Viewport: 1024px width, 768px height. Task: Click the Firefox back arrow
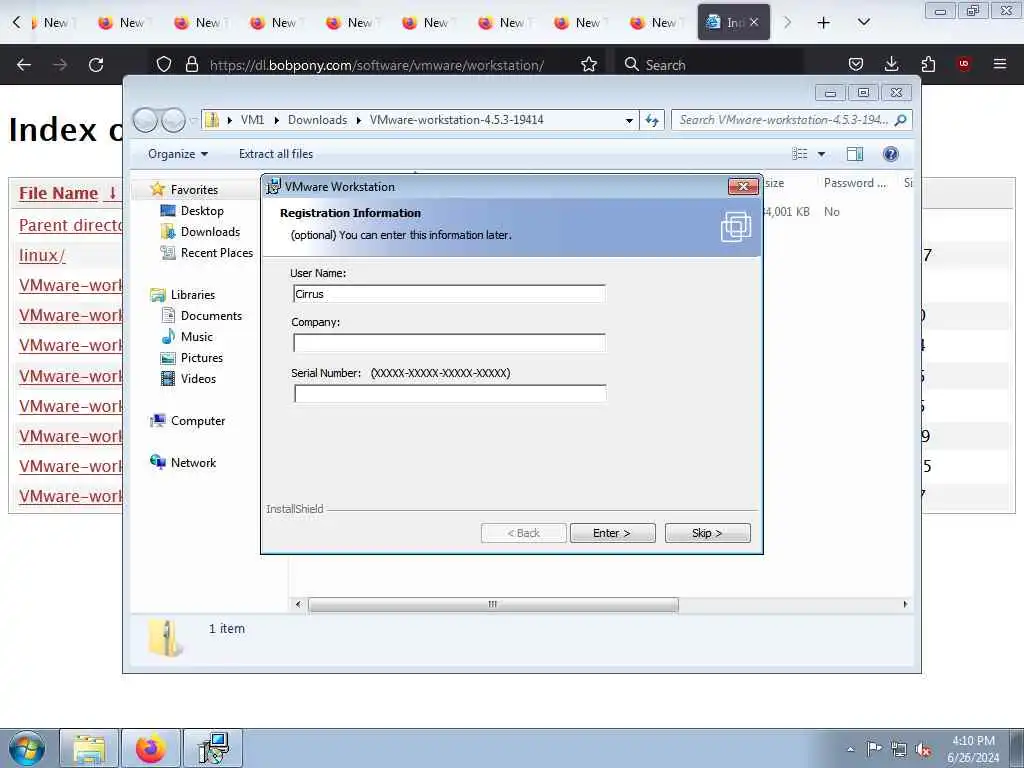pos(24,65)
